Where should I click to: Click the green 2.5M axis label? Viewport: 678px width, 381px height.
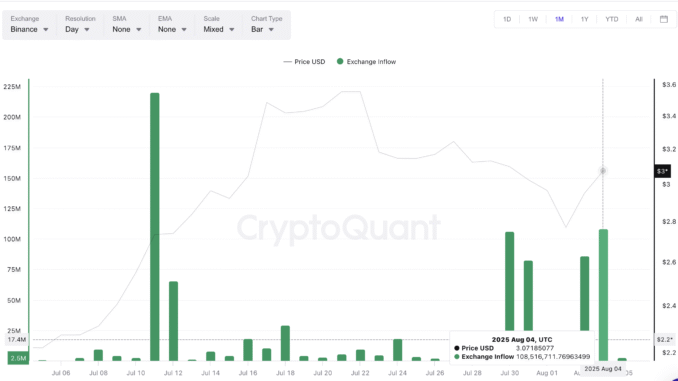click(18, 358)
